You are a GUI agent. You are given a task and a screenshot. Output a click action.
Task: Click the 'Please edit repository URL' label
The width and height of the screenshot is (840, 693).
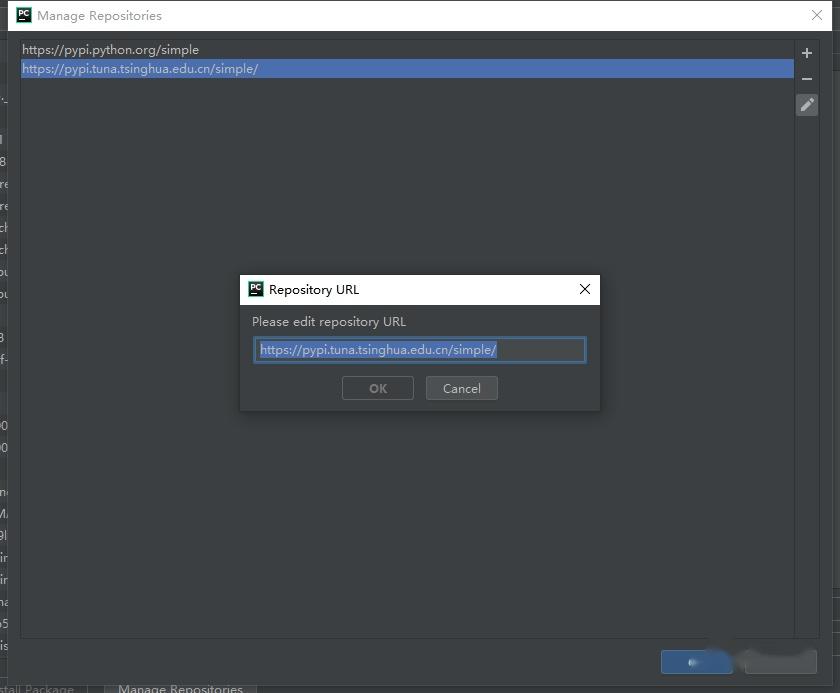[x=329, y=322]
